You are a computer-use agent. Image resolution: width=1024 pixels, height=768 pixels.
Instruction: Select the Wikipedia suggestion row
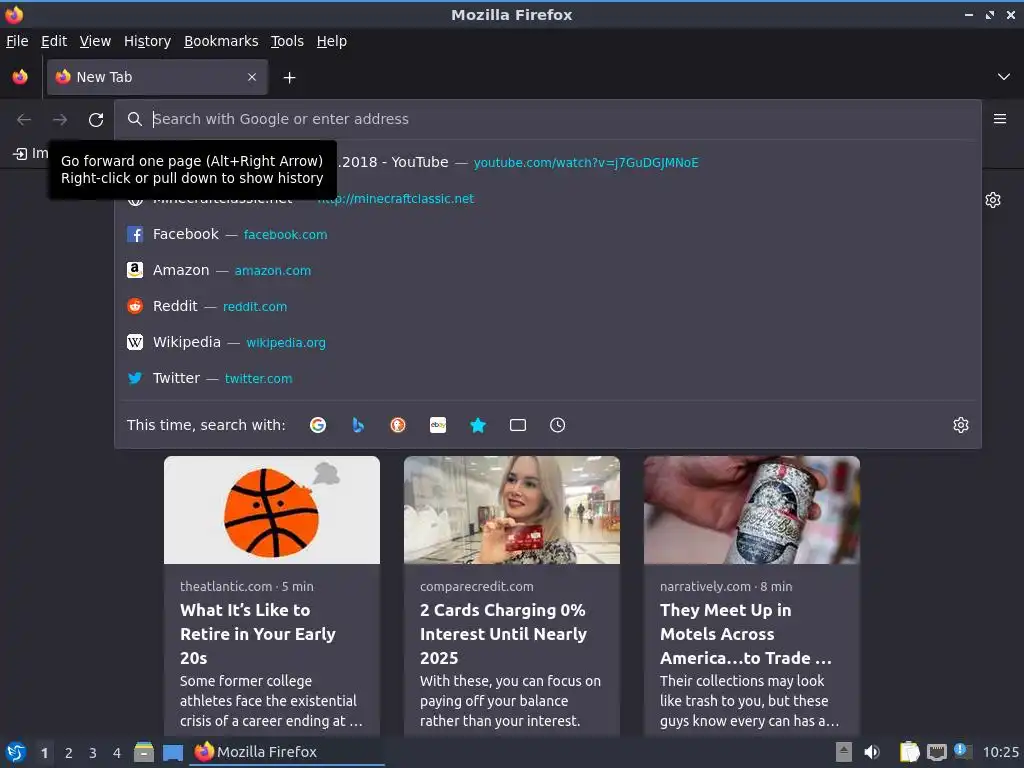[547, 342]
